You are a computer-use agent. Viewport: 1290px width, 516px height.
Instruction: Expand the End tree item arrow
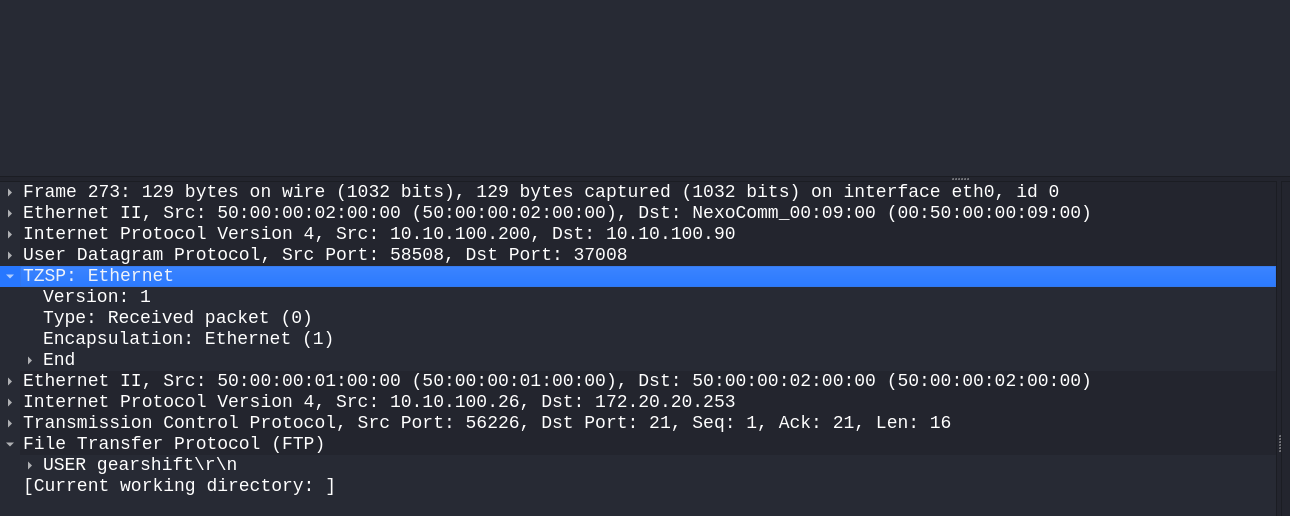pos(30,360)
